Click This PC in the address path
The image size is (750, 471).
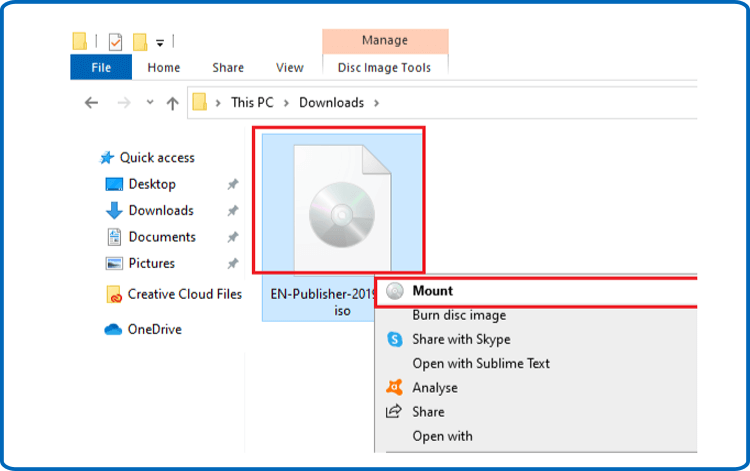pyautogui.click(x=252, y=102)
